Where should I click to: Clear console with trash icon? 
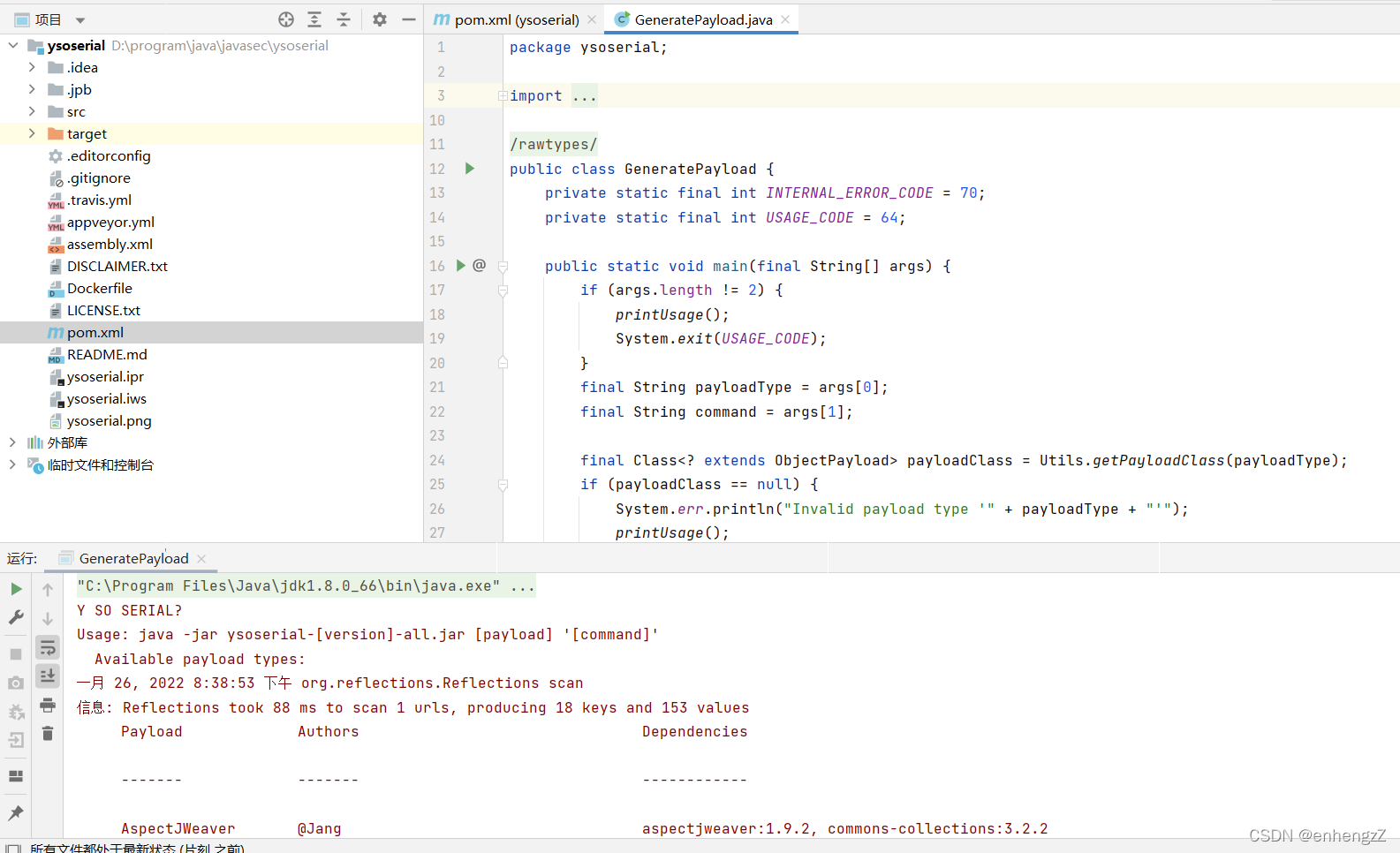pyautogui.click(x=48, y=734)
